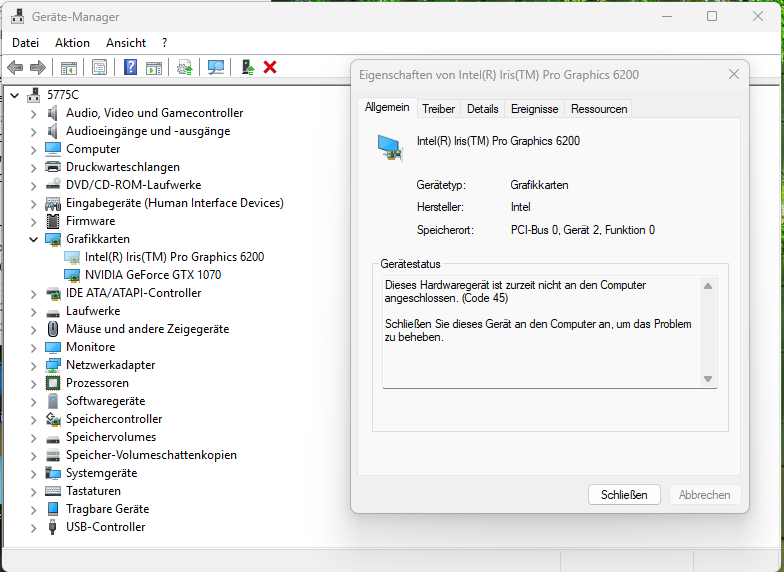Click the Tastaturen keyboard icon
Screen dimensions: 784x572
click(52, 490)
